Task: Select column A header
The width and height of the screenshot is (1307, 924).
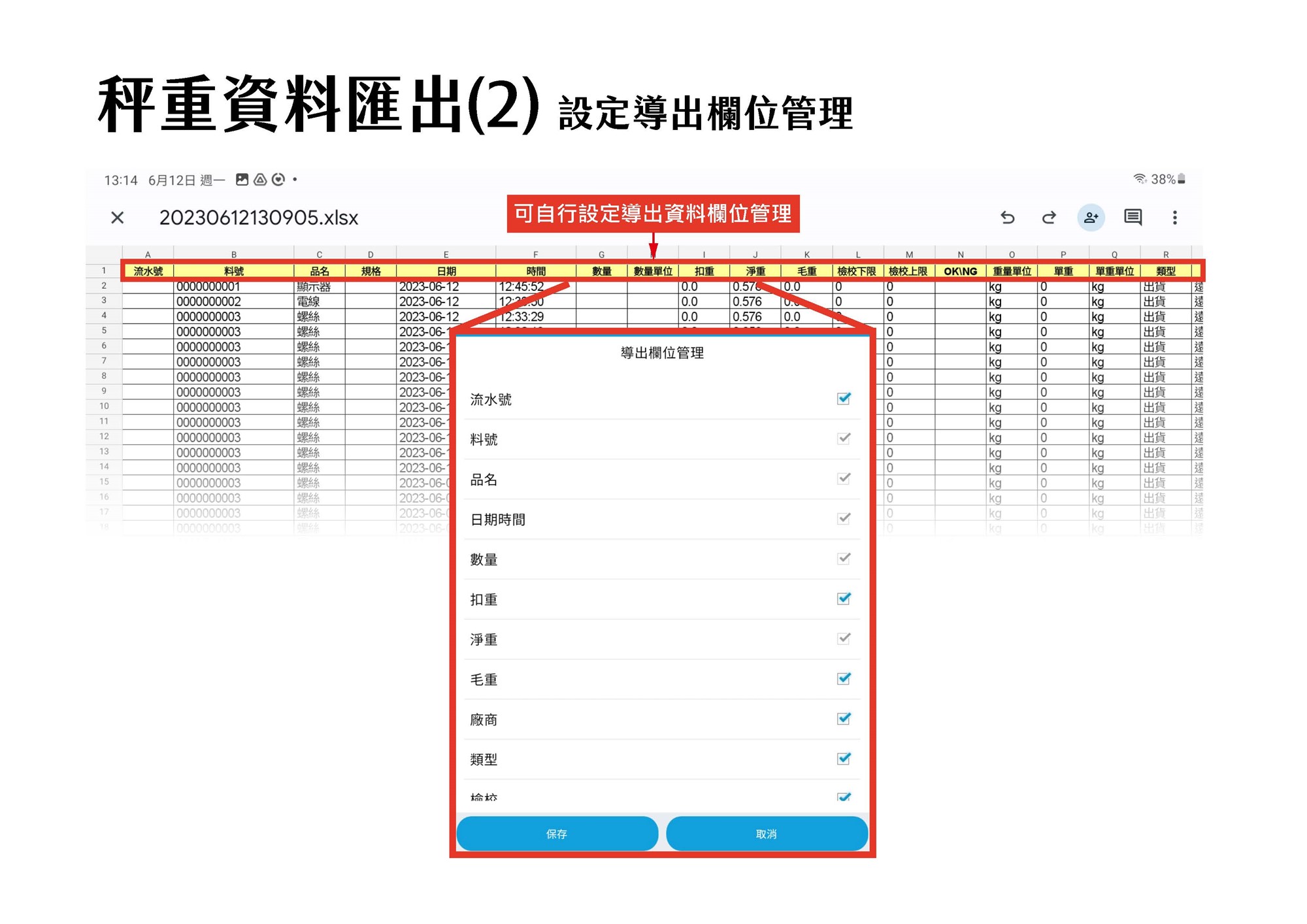Action: coord(148,254)
